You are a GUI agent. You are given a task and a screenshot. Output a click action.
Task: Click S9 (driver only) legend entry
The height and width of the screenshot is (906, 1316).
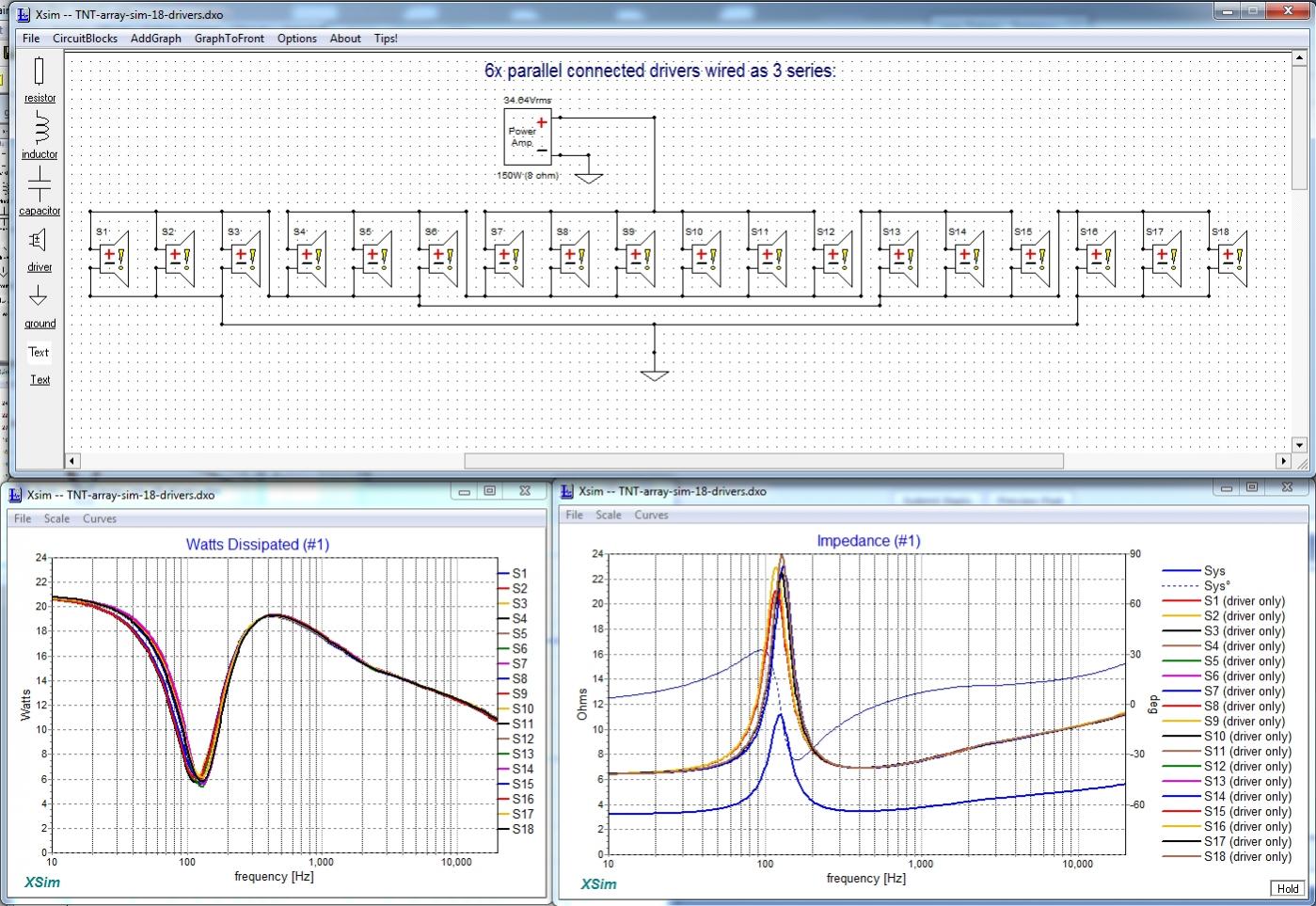[x=1224, y=722]
